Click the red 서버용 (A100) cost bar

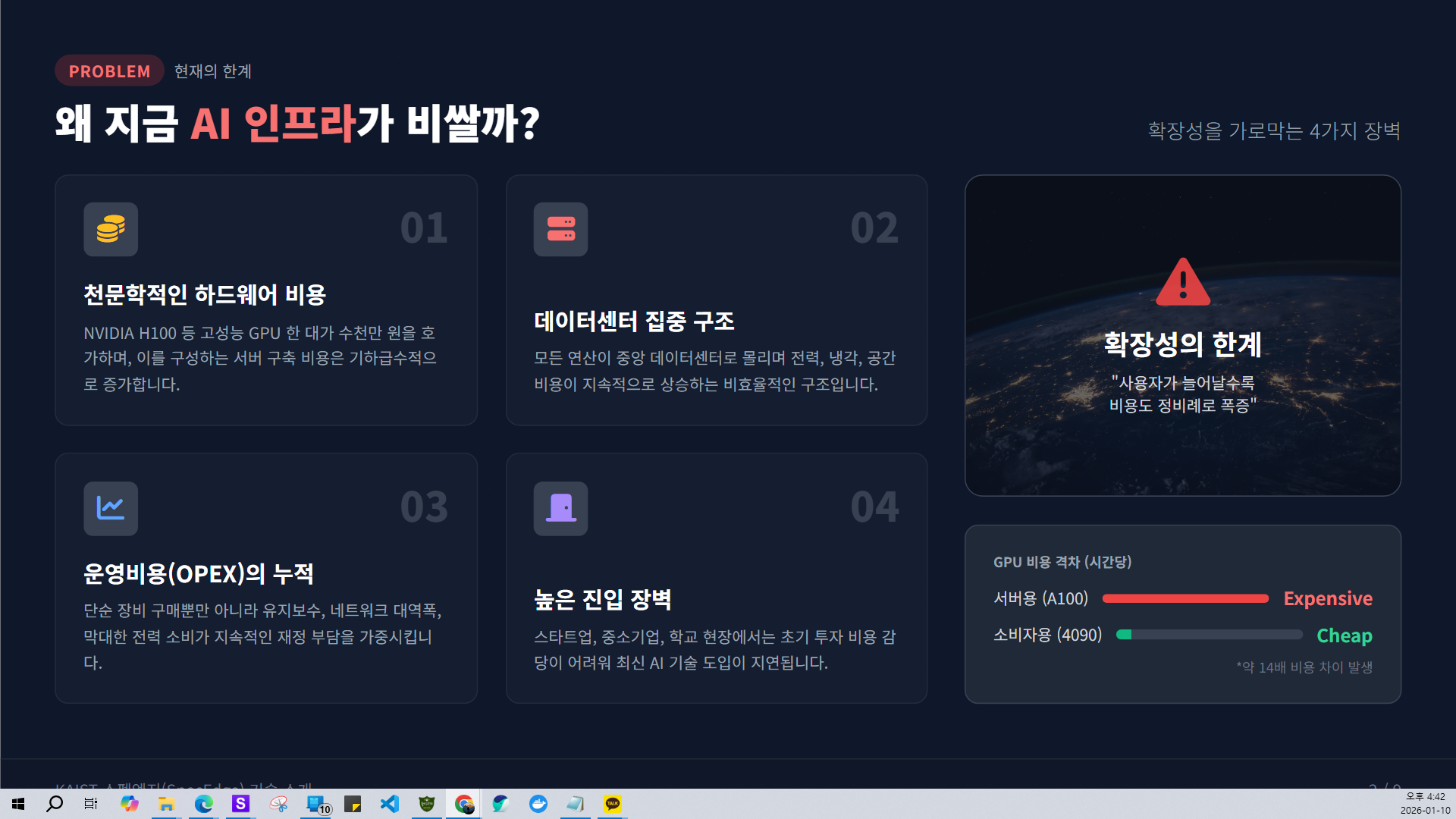(1185, 598)
